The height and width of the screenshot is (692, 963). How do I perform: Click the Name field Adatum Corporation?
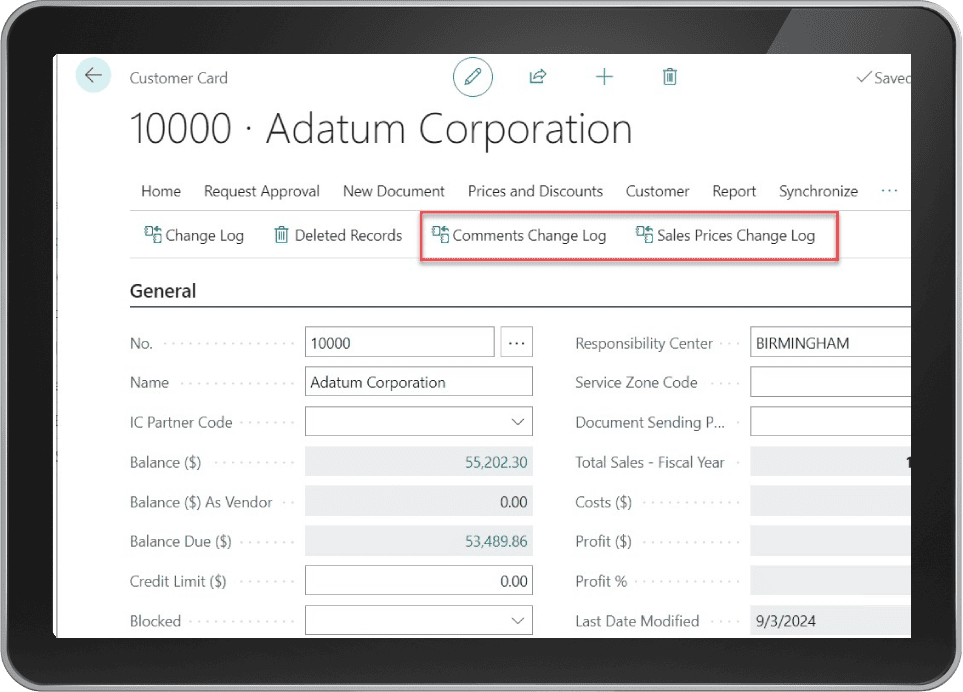click(419, 382)
